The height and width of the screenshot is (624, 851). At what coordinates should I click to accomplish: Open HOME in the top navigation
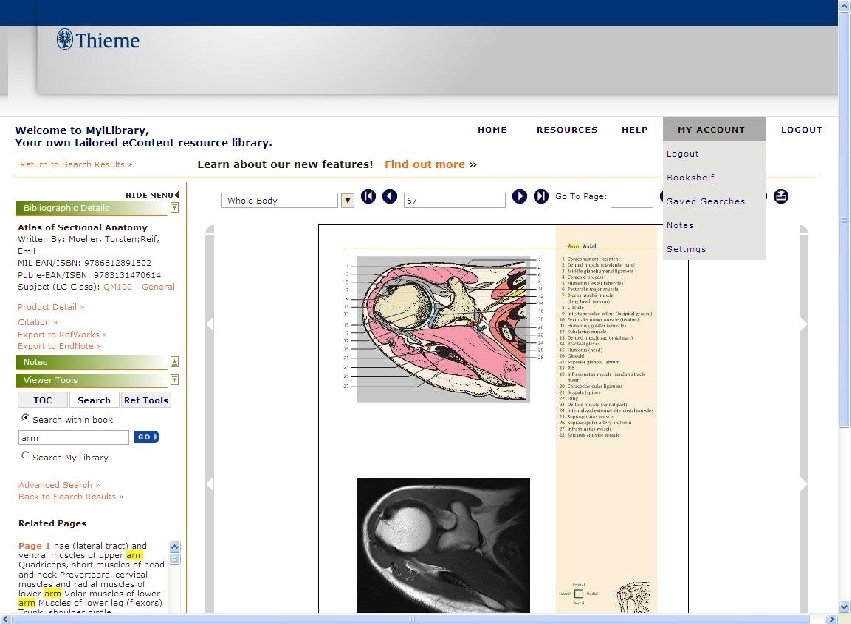tap(492, 130)
